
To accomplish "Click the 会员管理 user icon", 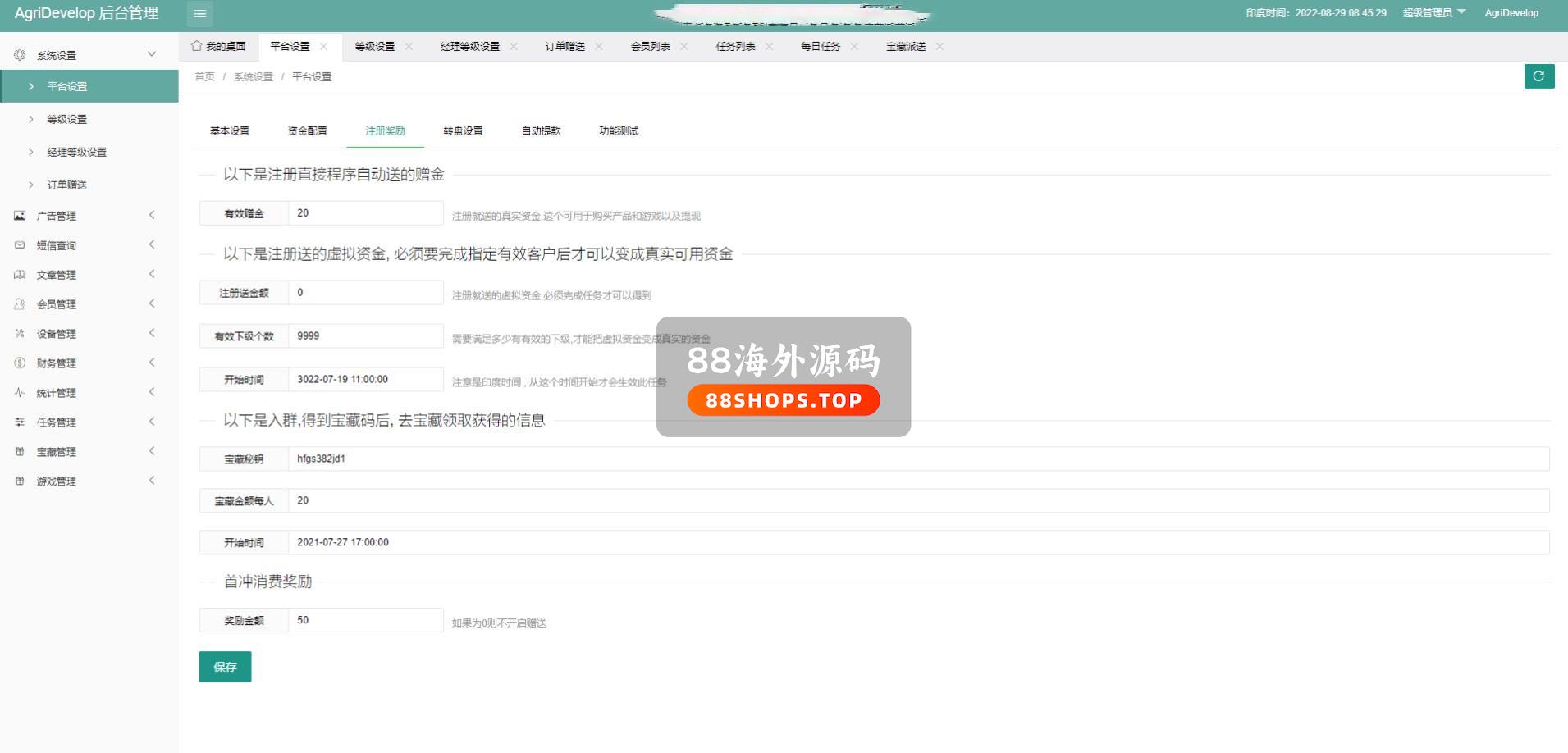I will tap(20, 304).
